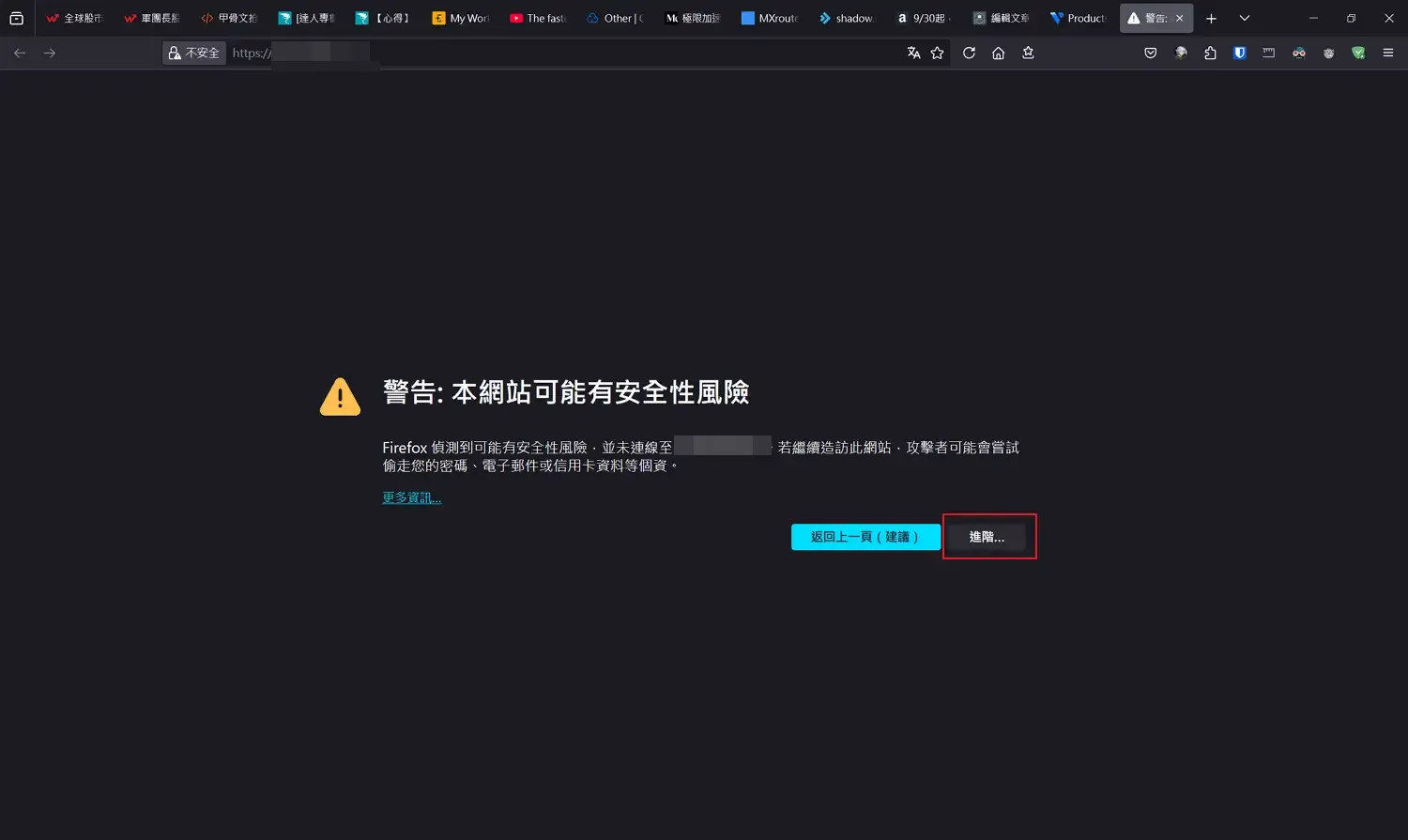Expand the list all tabs chevron
The image size is (1408, 840).
pos(1244,19)
